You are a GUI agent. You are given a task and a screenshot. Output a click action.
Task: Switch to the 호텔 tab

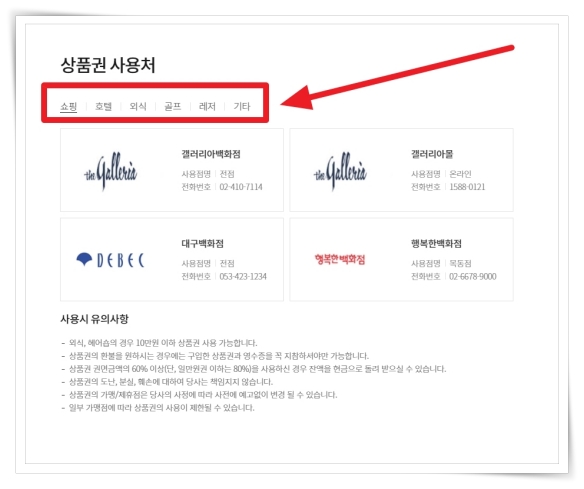[x=103, y=107]
